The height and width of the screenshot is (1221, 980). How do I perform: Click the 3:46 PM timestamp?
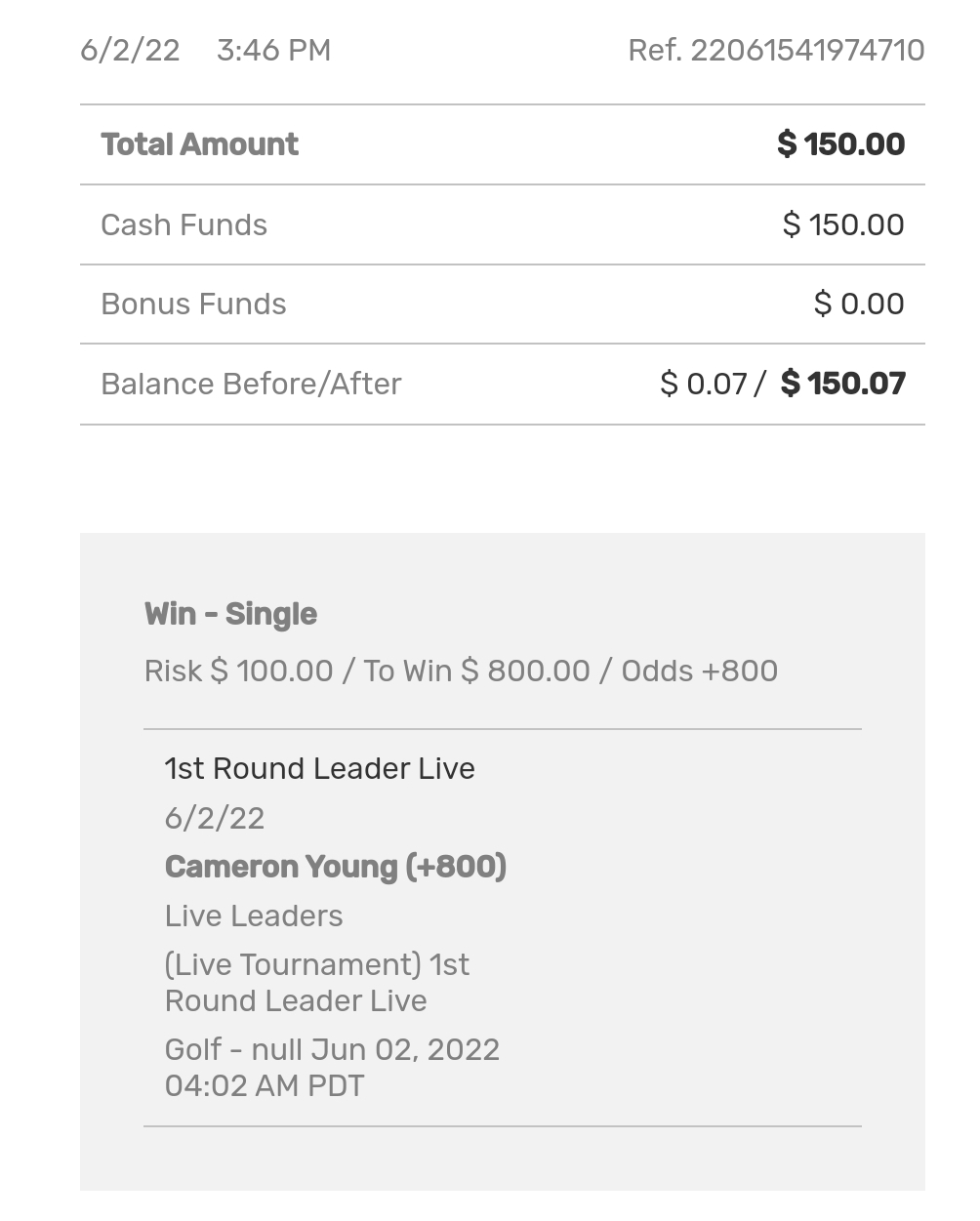point(273,50)
